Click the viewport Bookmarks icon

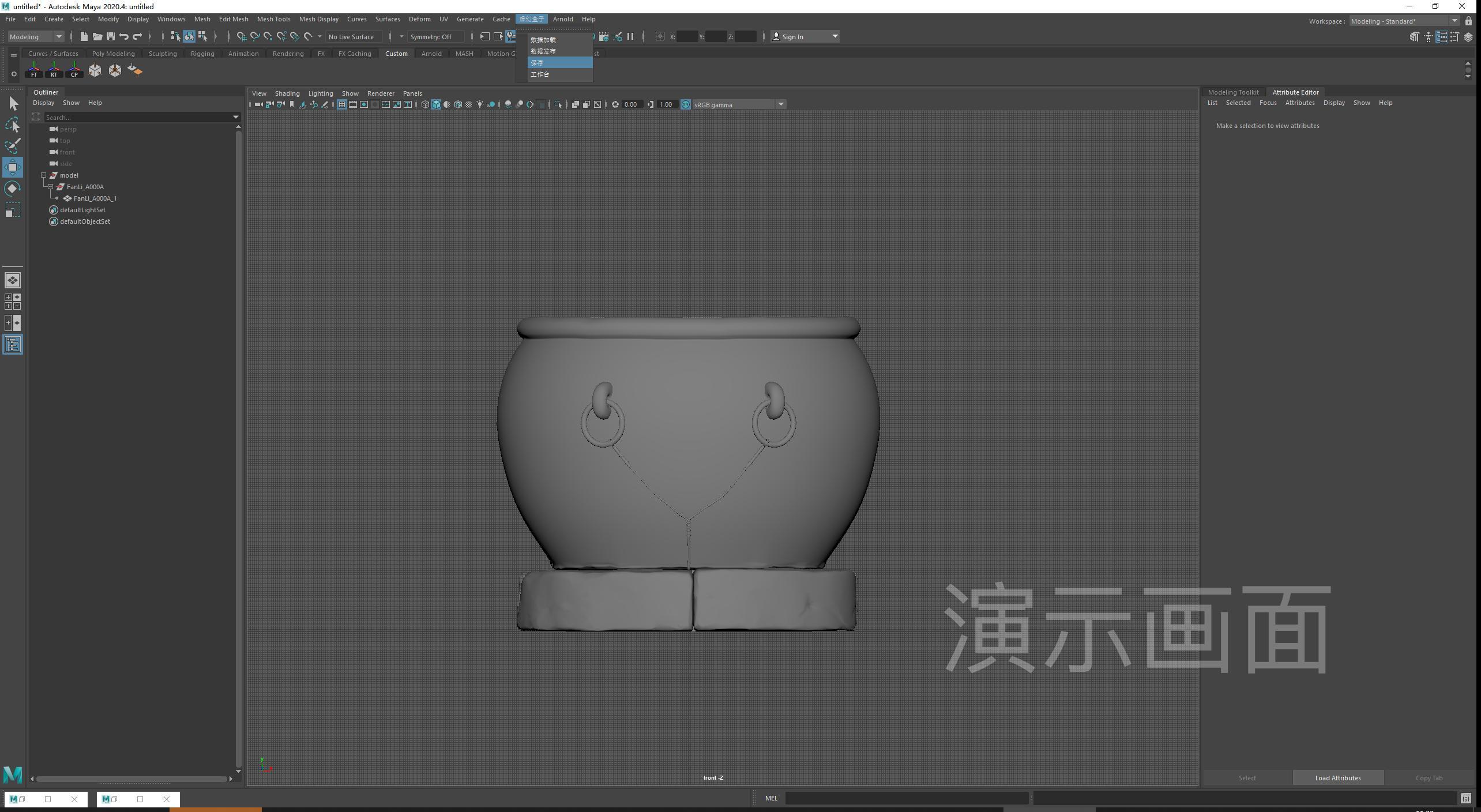coord(292,104)
